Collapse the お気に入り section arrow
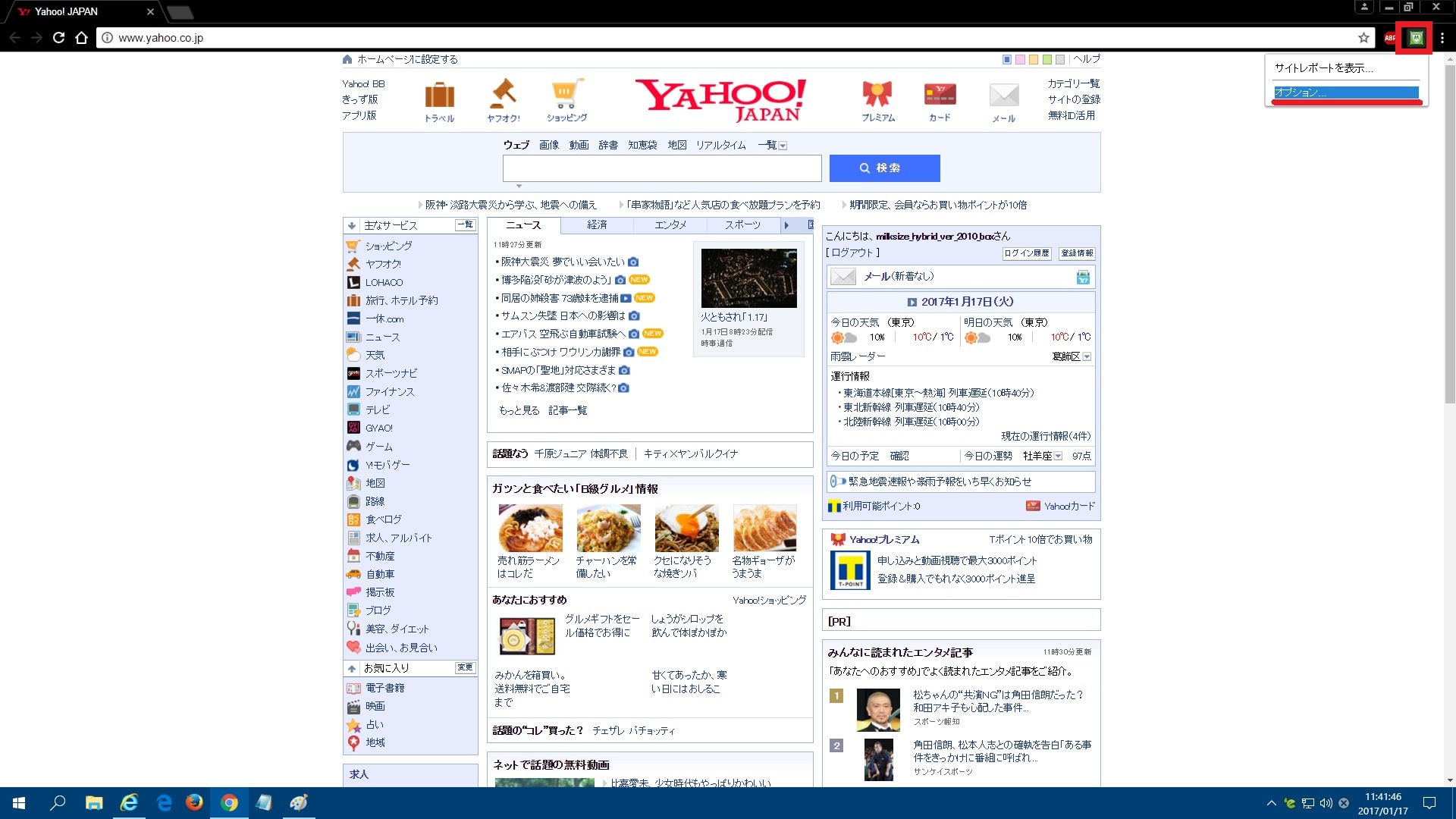Screen dimensions: 1456x819 click(352, 668)
